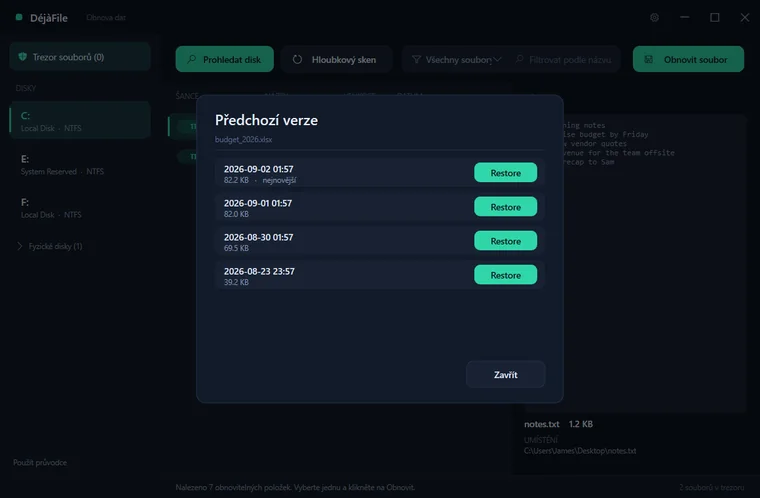This screenshot has height=498, width=760.
Task: Click the funnel filter icon
Action: (416, 59)
